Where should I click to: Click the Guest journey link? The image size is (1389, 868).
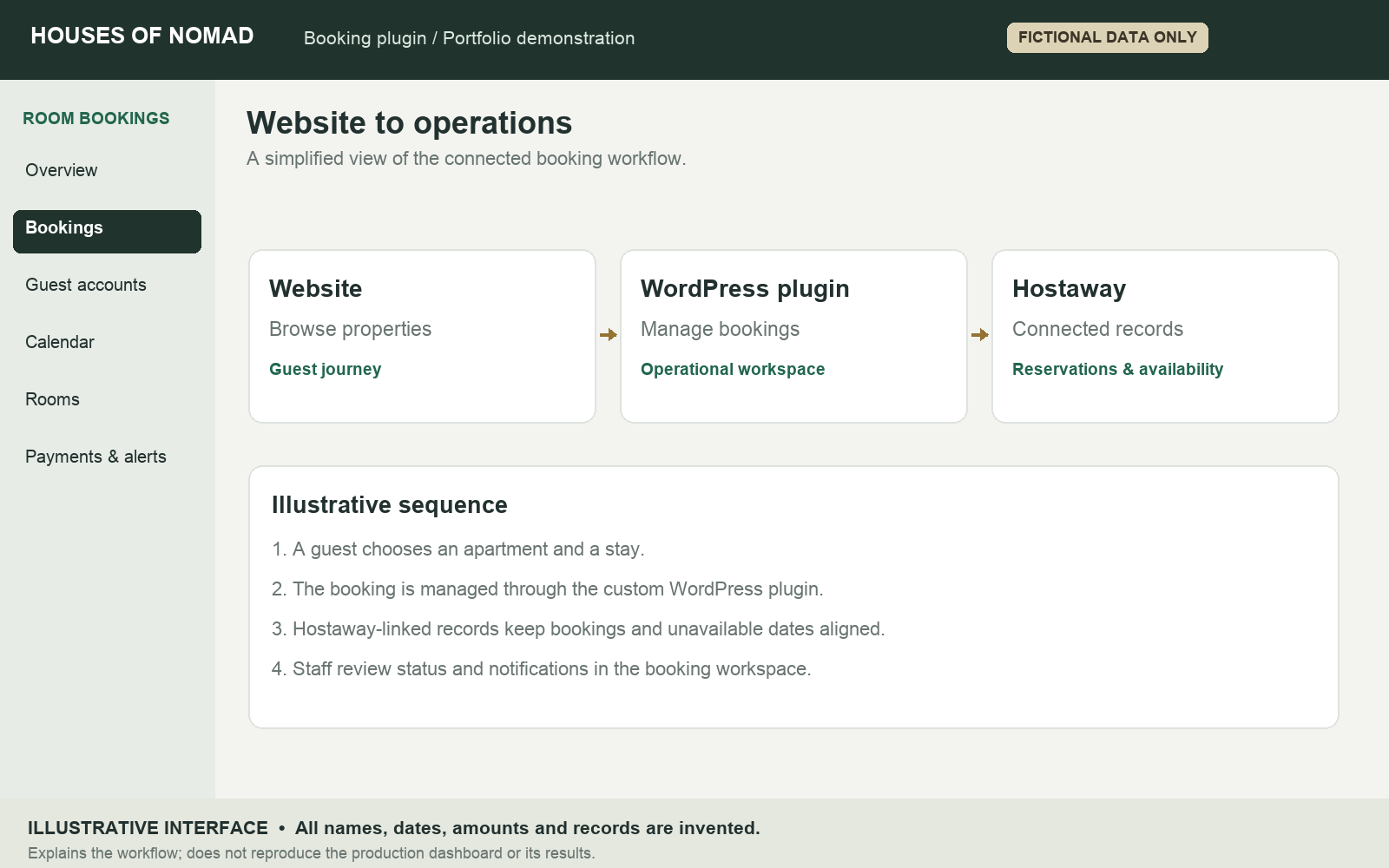(x=325, y=369)
